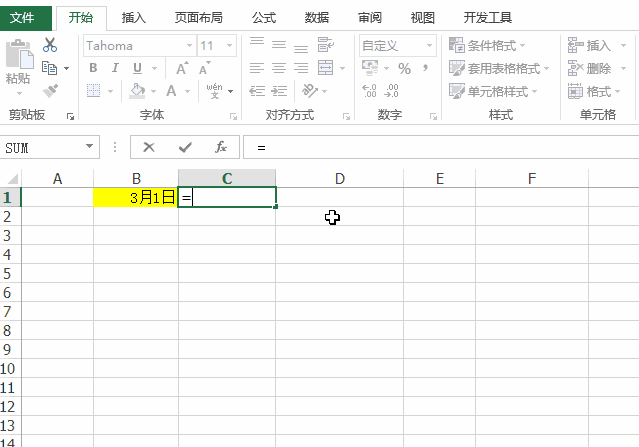Decrease indent

click(x=257, y=90)
